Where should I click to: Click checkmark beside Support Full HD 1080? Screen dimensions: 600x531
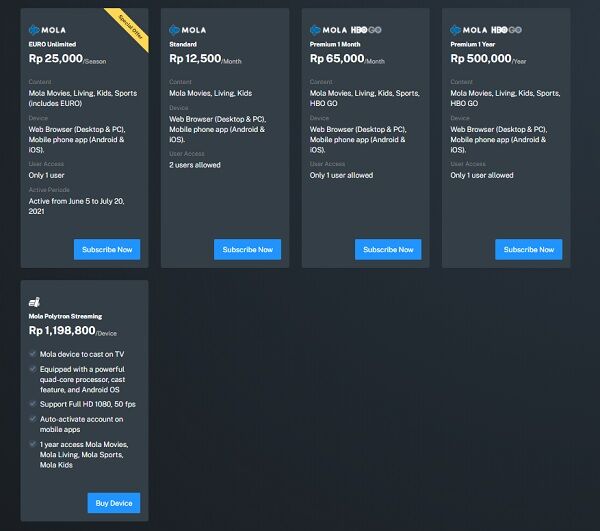33,404
